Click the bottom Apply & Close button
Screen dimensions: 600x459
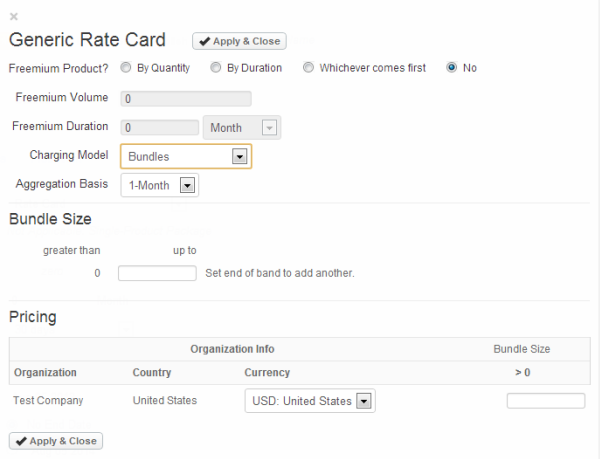tap(56, 440)
